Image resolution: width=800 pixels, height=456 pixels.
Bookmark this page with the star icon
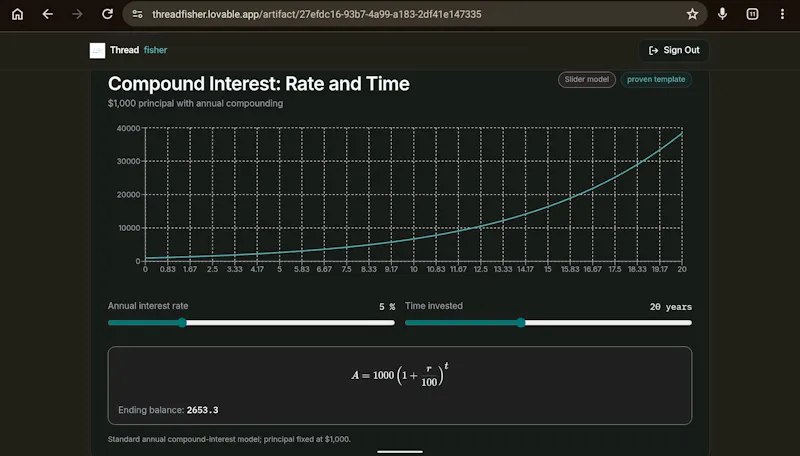pyautogui.click(x=692, y=14)
